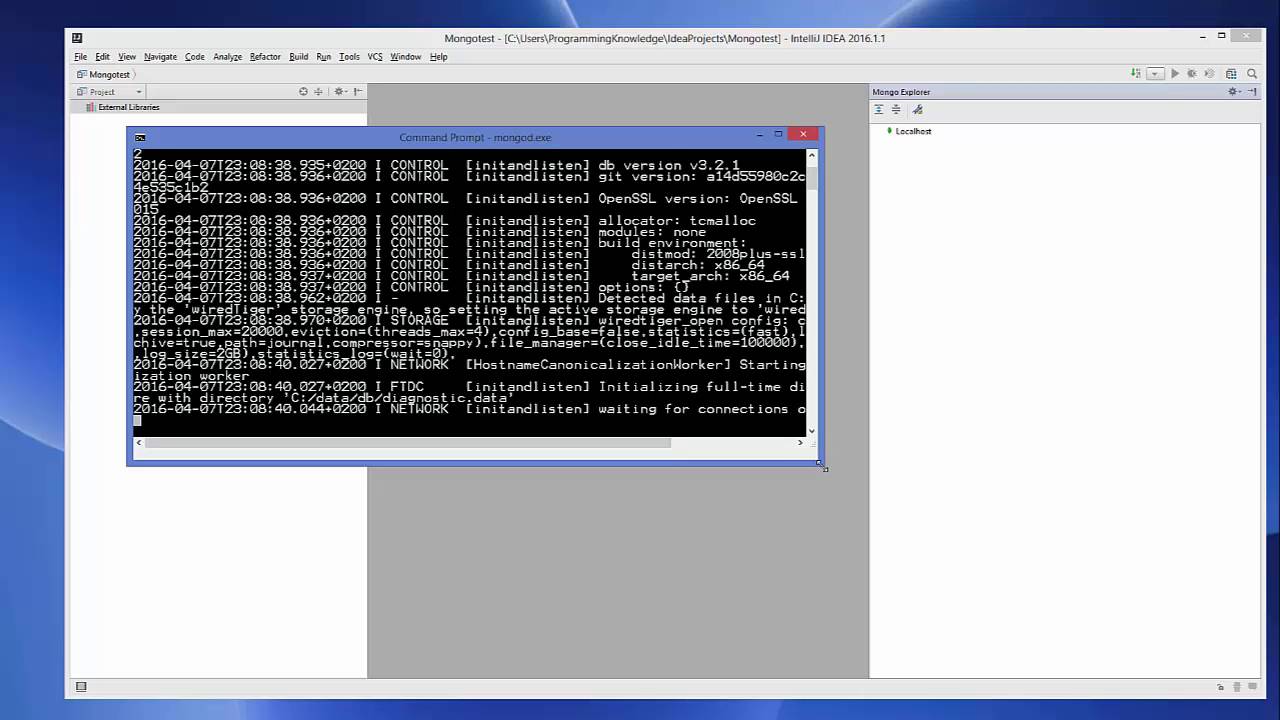Screen dimensions: 1280x720
Task: Click the Mongotest breadcrumb in navigation bar
Action: pos(104,75)
